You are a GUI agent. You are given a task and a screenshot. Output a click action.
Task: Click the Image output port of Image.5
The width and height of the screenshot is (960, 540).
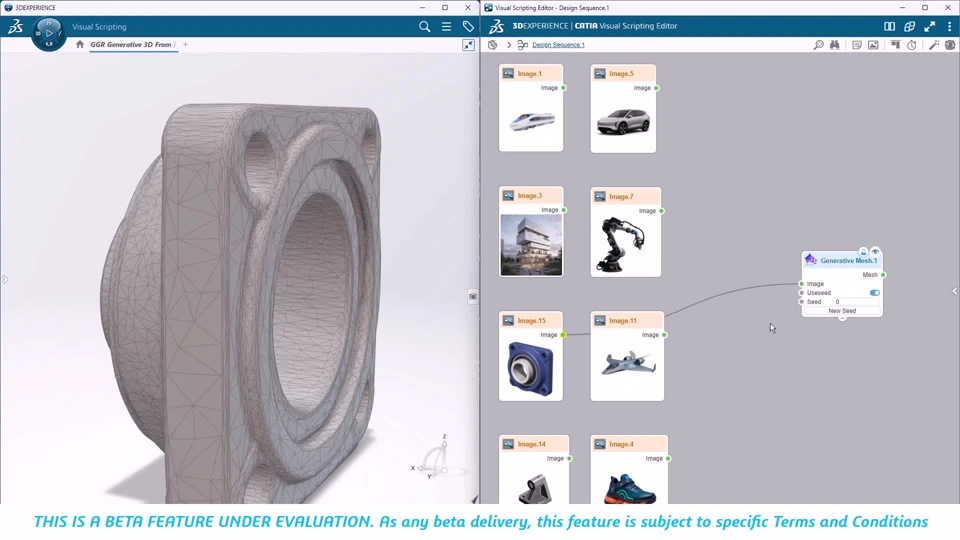pos(656,88)
